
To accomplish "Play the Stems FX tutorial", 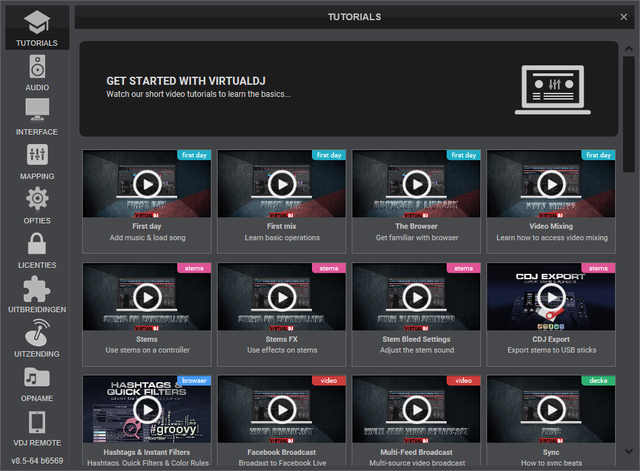I will click(x=282, y=297).
